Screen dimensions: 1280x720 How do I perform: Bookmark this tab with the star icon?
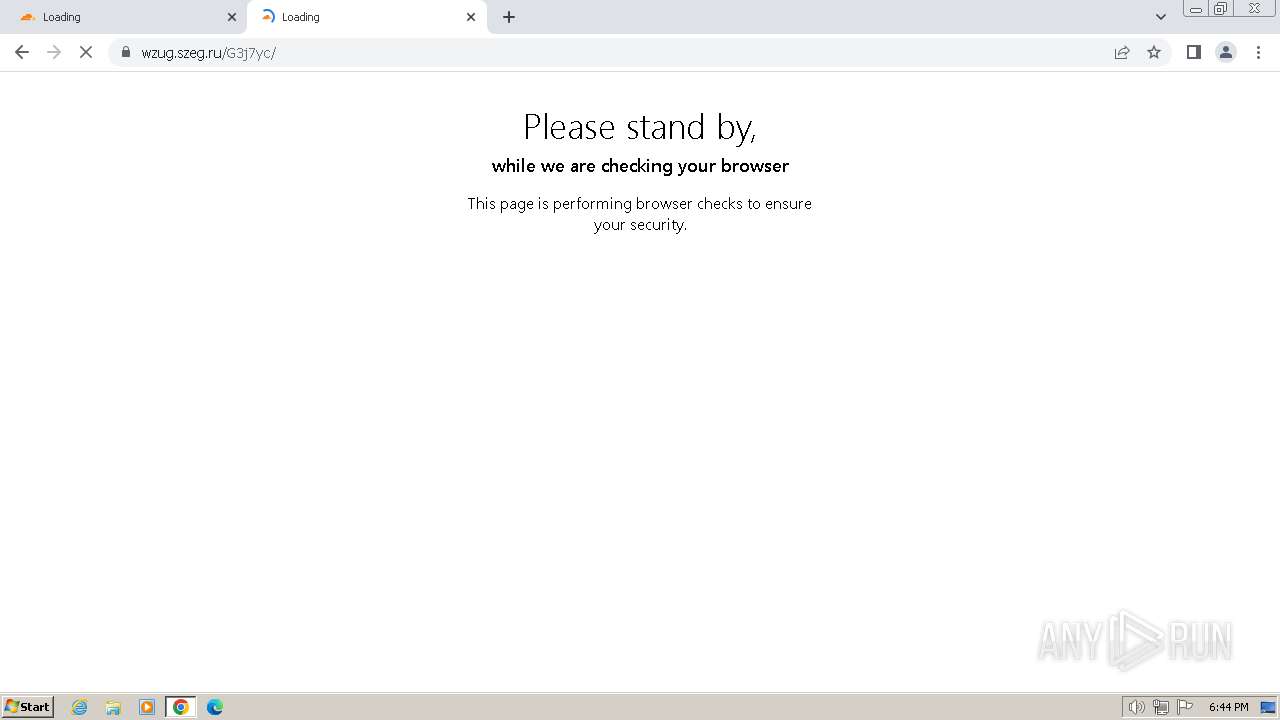[1154, 52]
